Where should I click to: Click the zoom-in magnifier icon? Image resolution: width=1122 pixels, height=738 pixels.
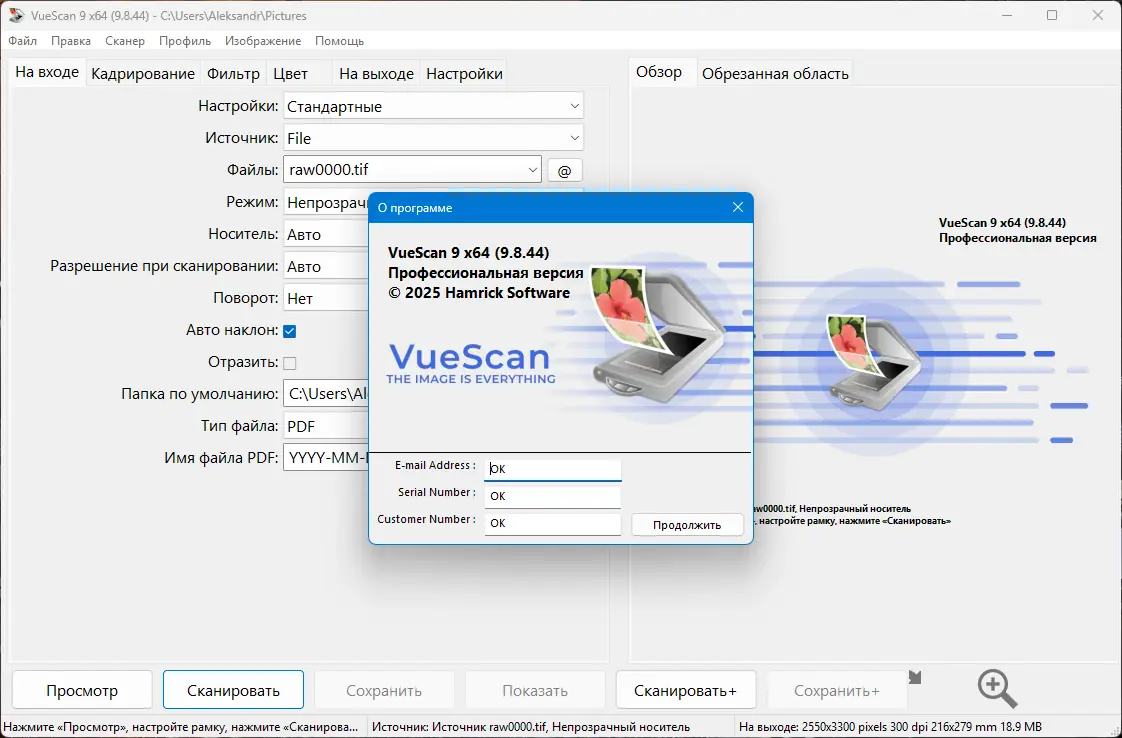point(997,689)
